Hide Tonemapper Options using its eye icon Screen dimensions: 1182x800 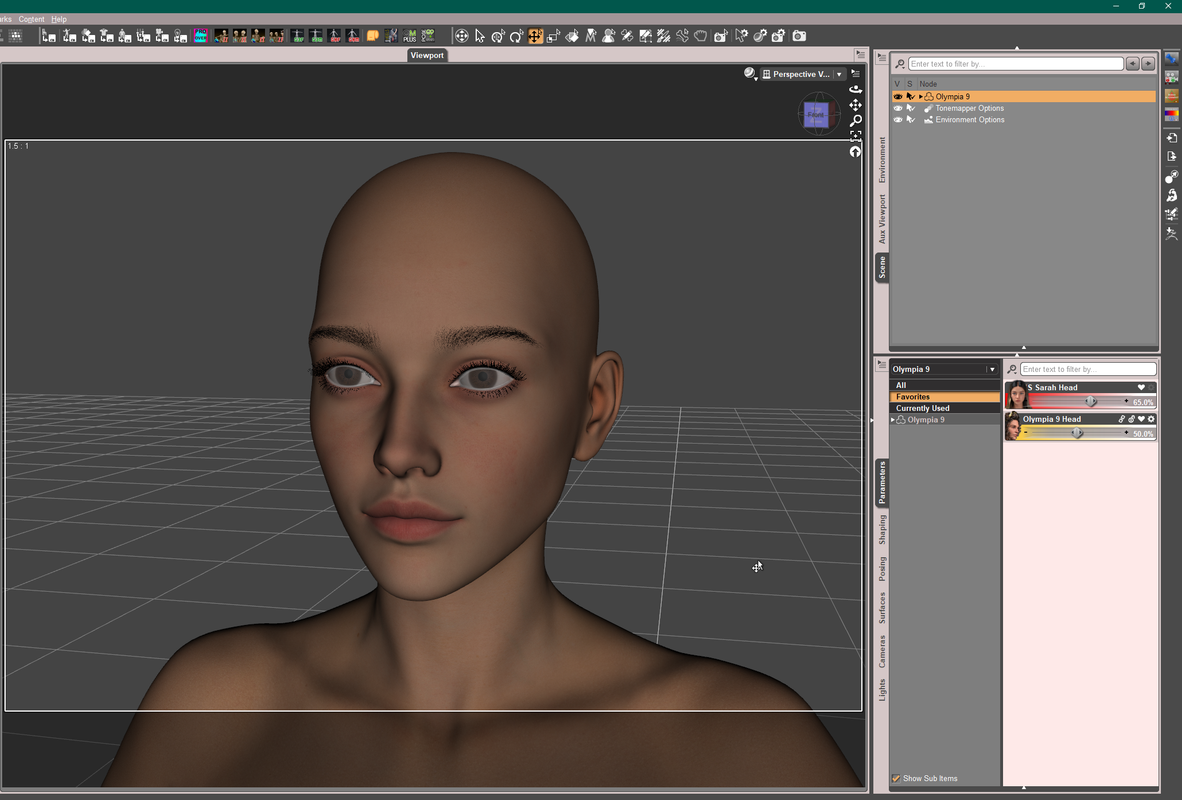pyautogui.click(x=898, y=108)
